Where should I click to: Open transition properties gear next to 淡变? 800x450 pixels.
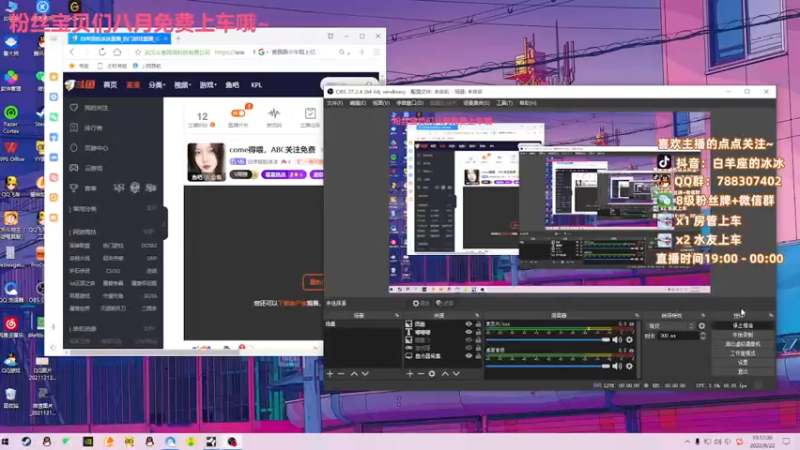(702, 326)
